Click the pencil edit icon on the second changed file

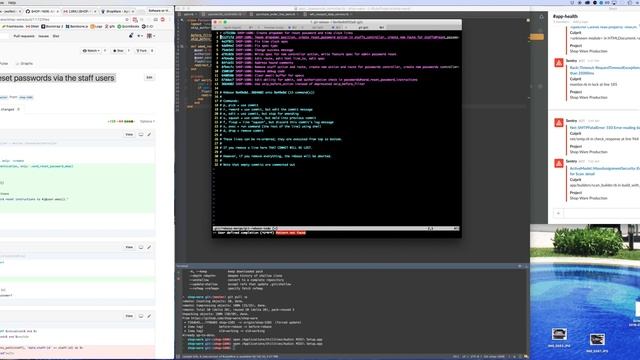(149, 247)
